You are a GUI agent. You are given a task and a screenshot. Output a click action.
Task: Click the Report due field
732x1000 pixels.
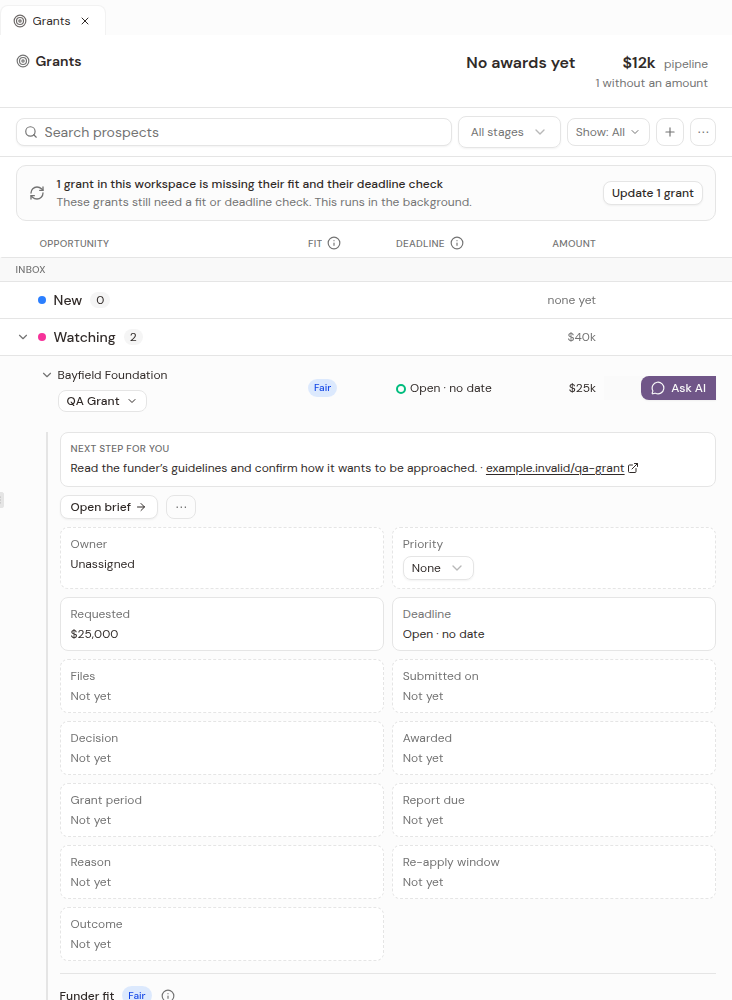pos(553,810)
